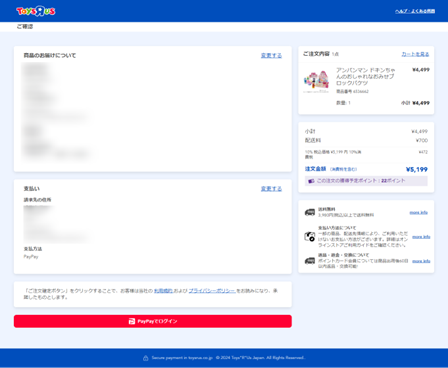
Task: Open the 利用規約 terms of use link
Action: pos(163,291)
